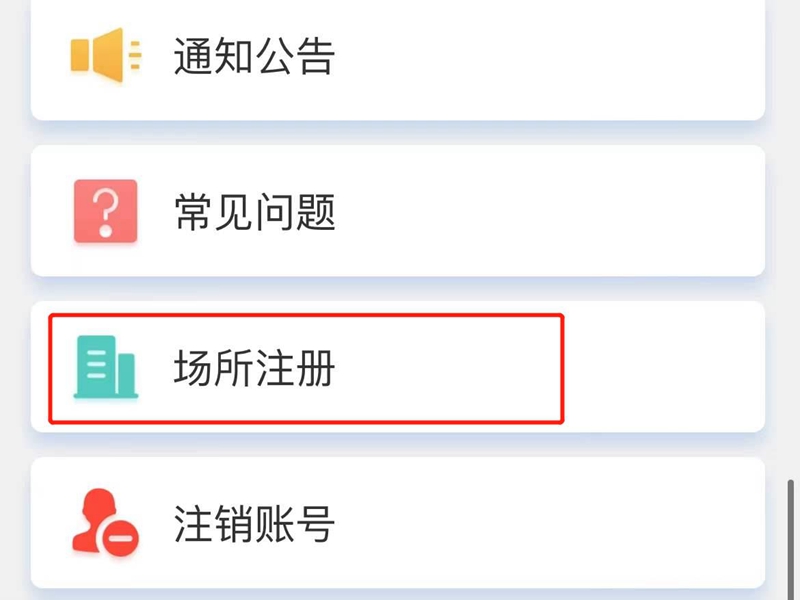Select the 常见问题 text label
This screenshot has width=800, height=600.
254,212
